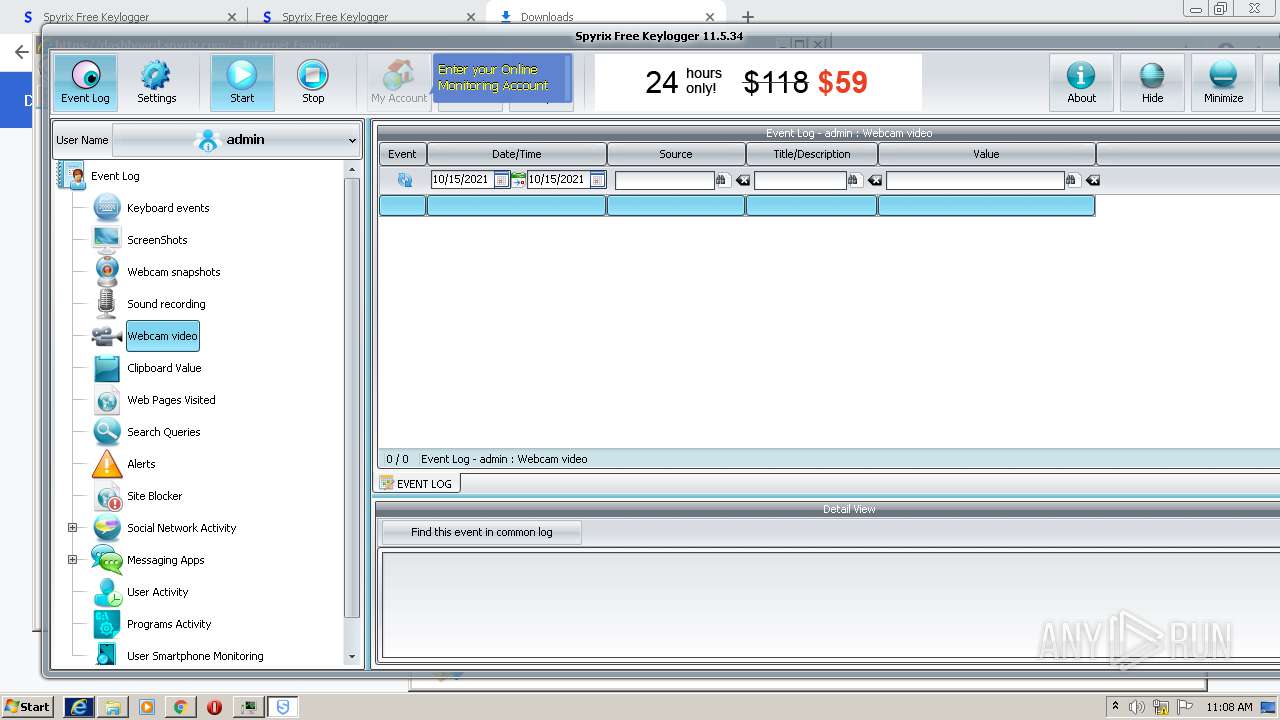This screenshot has width=1280, height=720.
Task: Search using Value filter binoculars icon
Action: pyautogui.click(x=1072, y=180)
